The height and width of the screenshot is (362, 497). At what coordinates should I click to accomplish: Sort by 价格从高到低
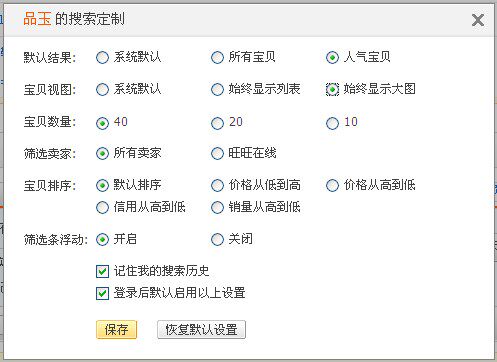(332, 185)
